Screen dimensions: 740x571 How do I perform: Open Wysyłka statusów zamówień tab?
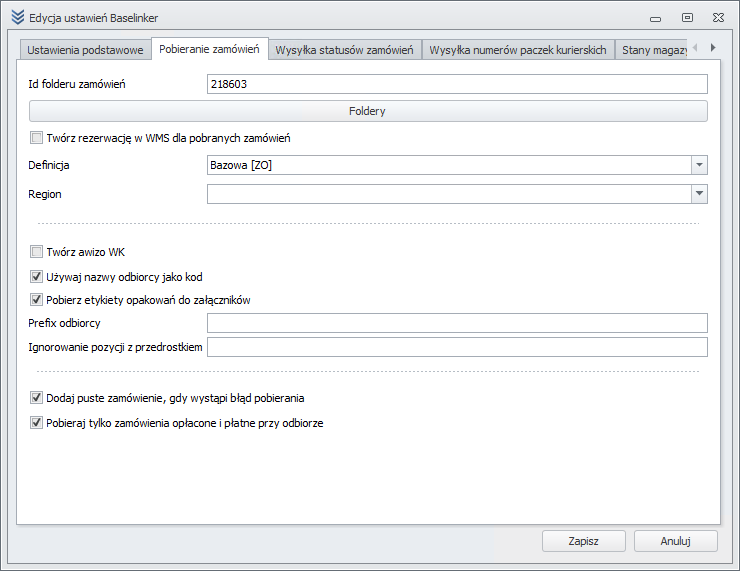click(345, 50)
